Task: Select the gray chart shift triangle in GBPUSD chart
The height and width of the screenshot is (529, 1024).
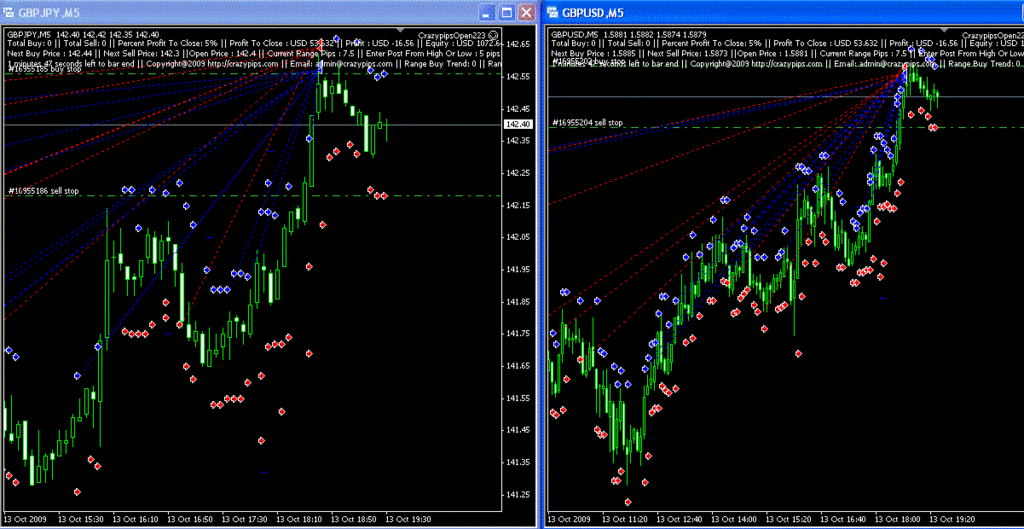Action: [944, 29]
